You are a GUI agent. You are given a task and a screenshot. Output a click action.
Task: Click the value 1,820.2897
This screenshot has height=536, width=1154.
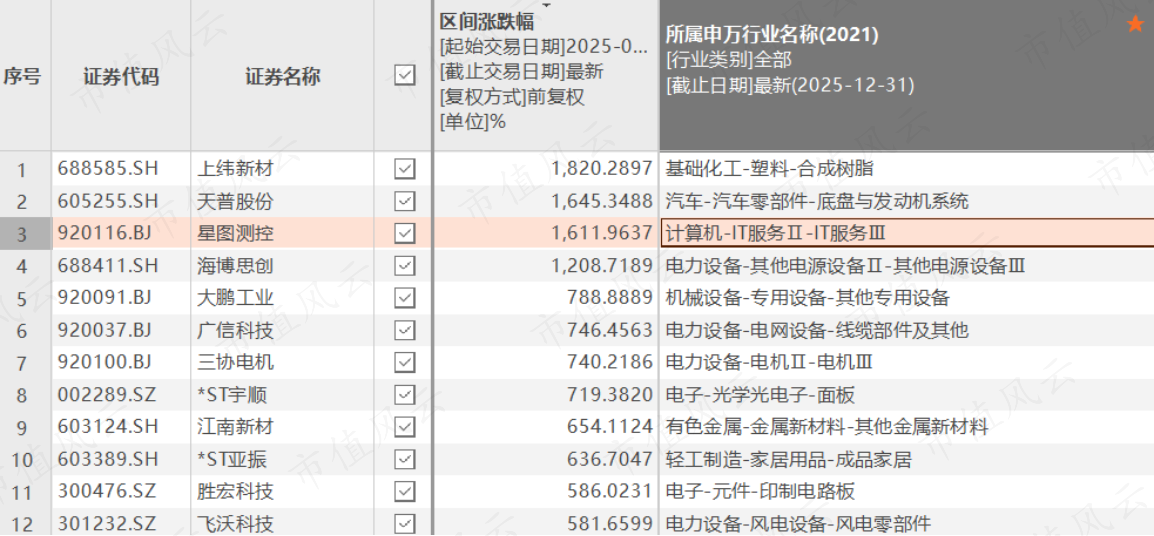602,169
